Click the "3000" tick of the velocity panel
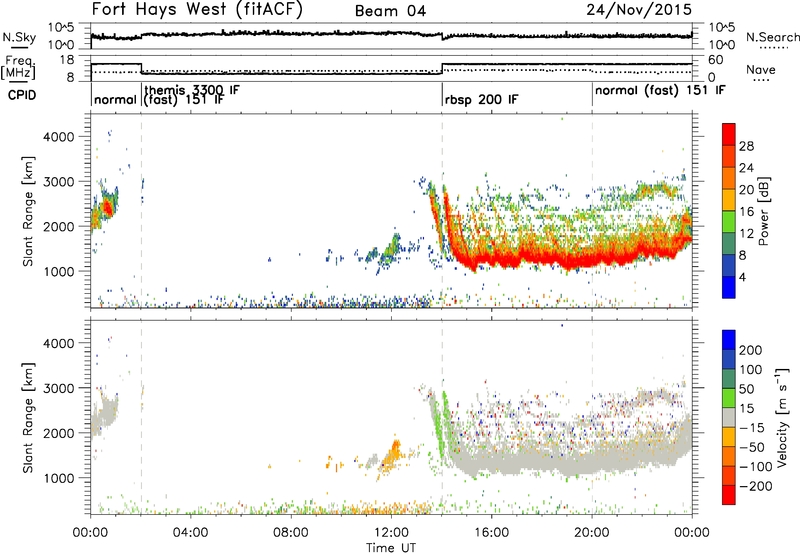Viewport: 800px width, 554px height. 58,388
